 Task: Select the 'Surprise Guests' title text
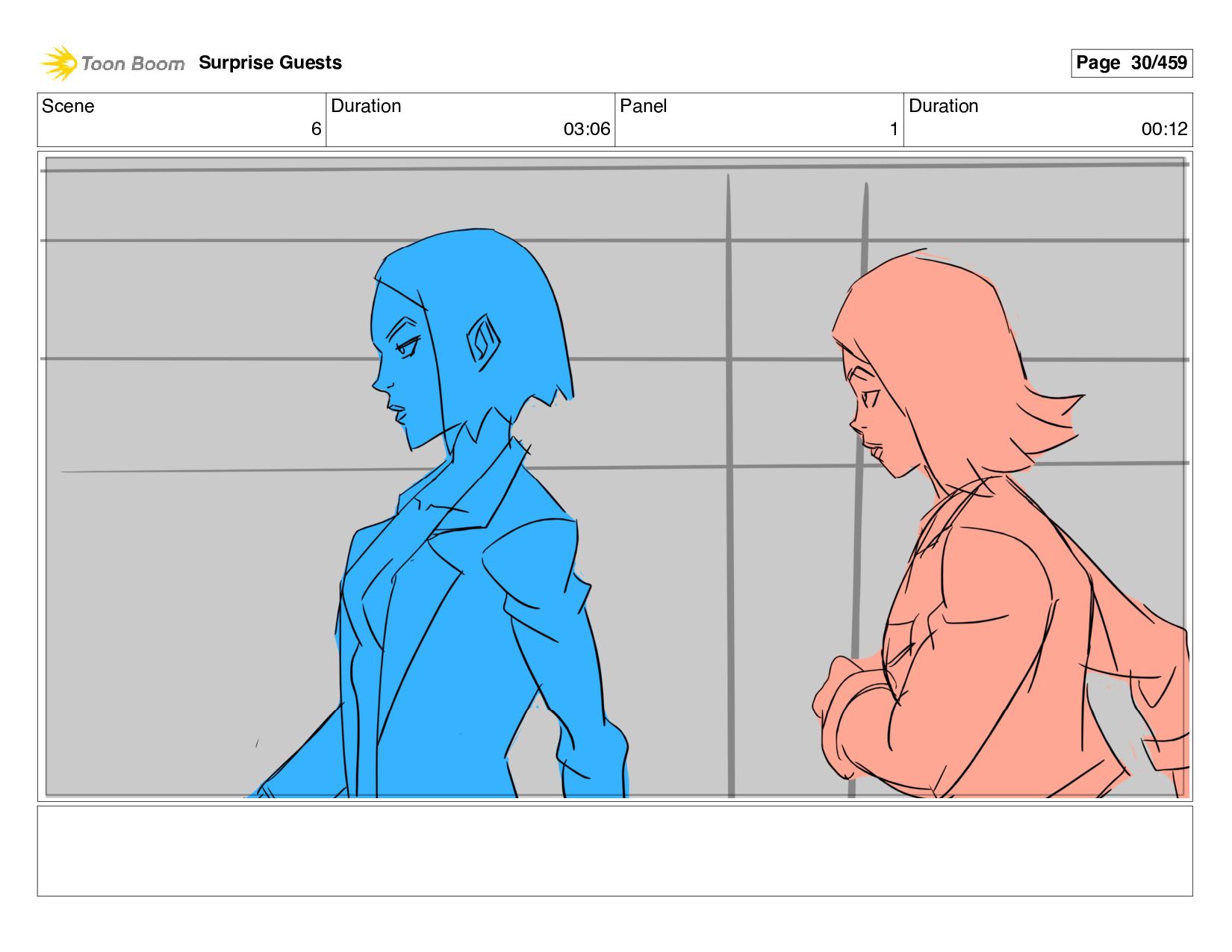click(x=270, y=63)
